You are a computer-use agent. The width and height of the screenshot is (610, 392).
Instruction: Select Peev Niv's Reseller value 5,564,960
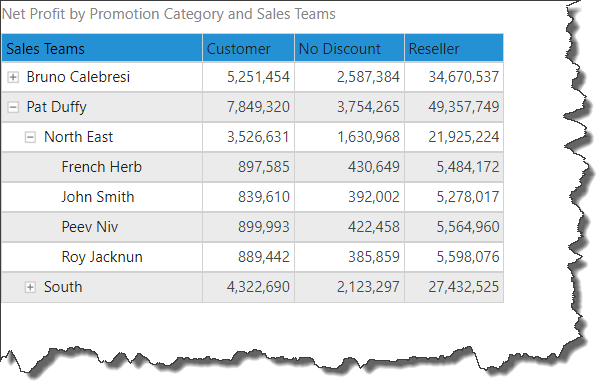pyautogui.click(x=468, y=227)
